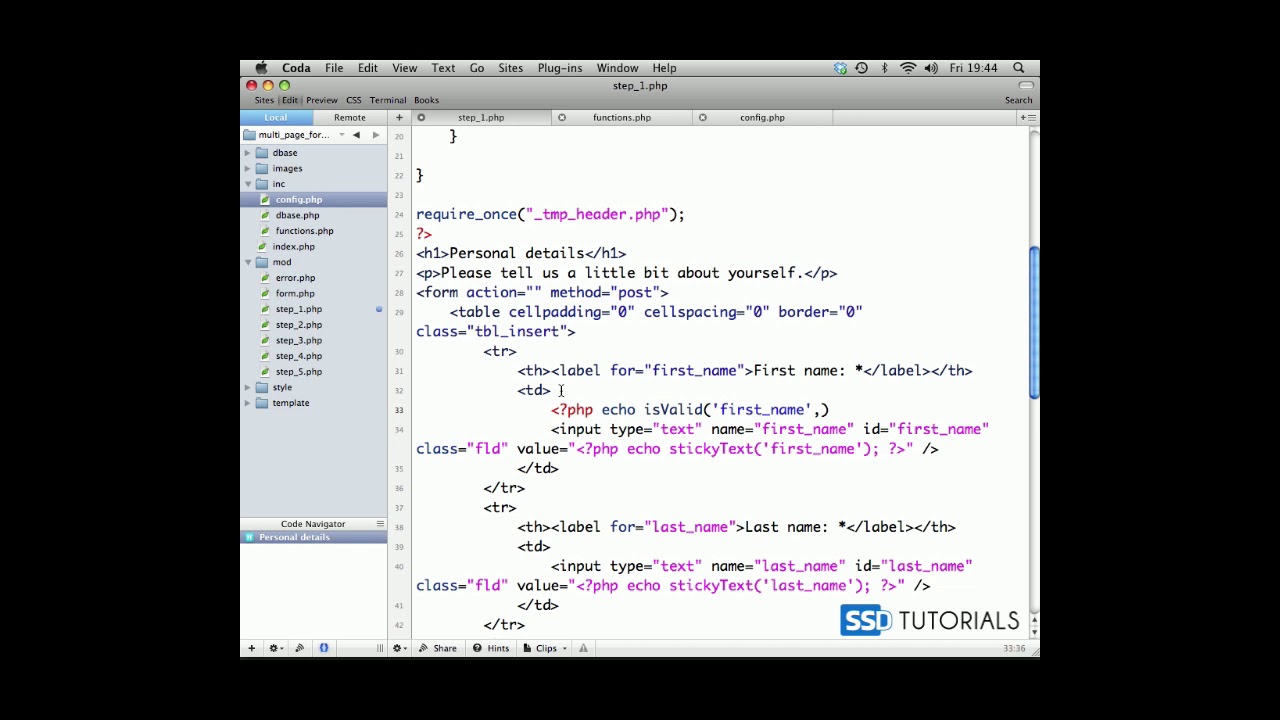Toggle the Code Navigator braces icon

point(324,648)
